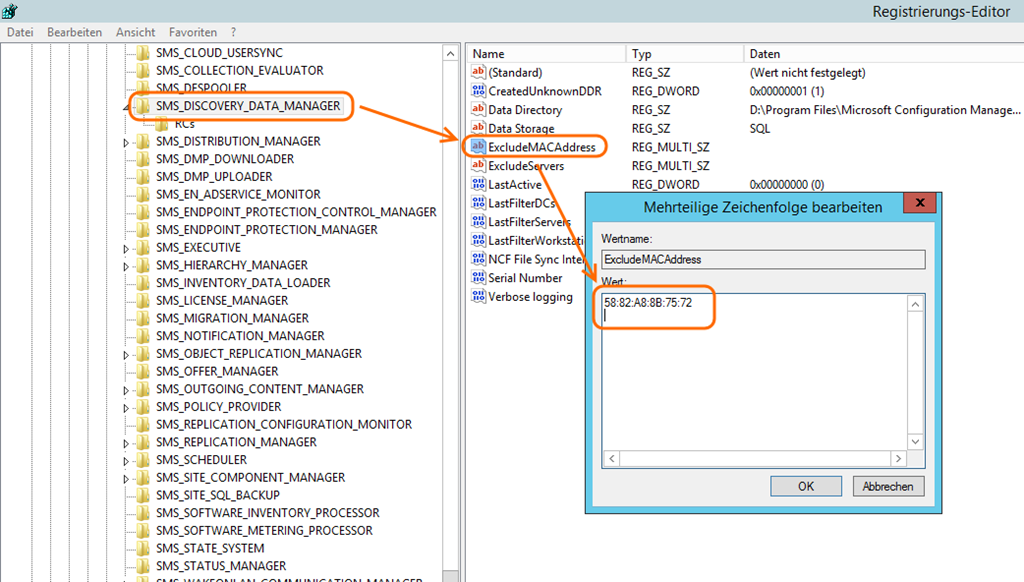1024x582 pixels.
Task: Click the ExcludeServers value icon
Action: (478, 166)
